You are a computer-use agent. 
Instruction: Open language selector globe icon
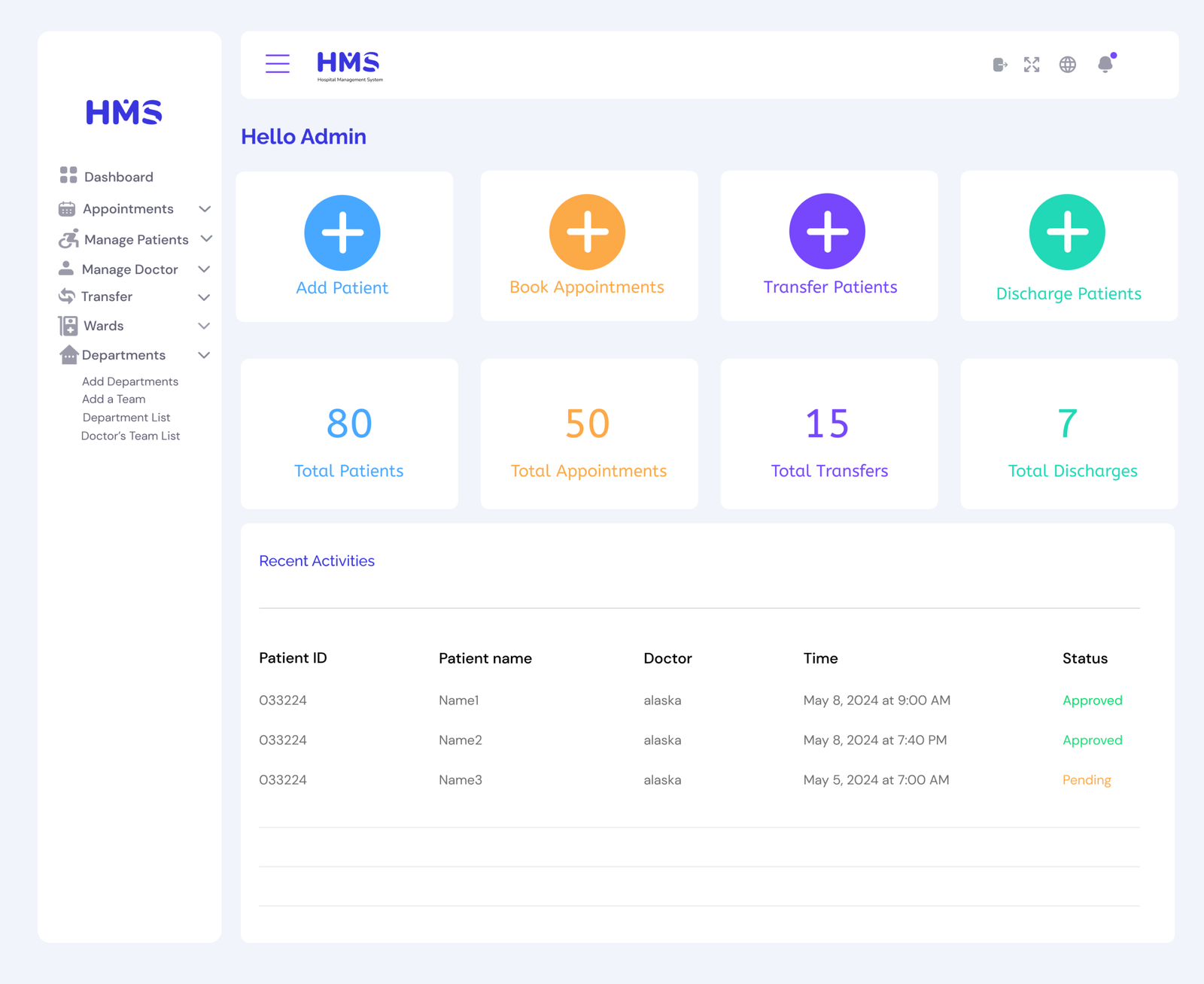(1067, 65)
